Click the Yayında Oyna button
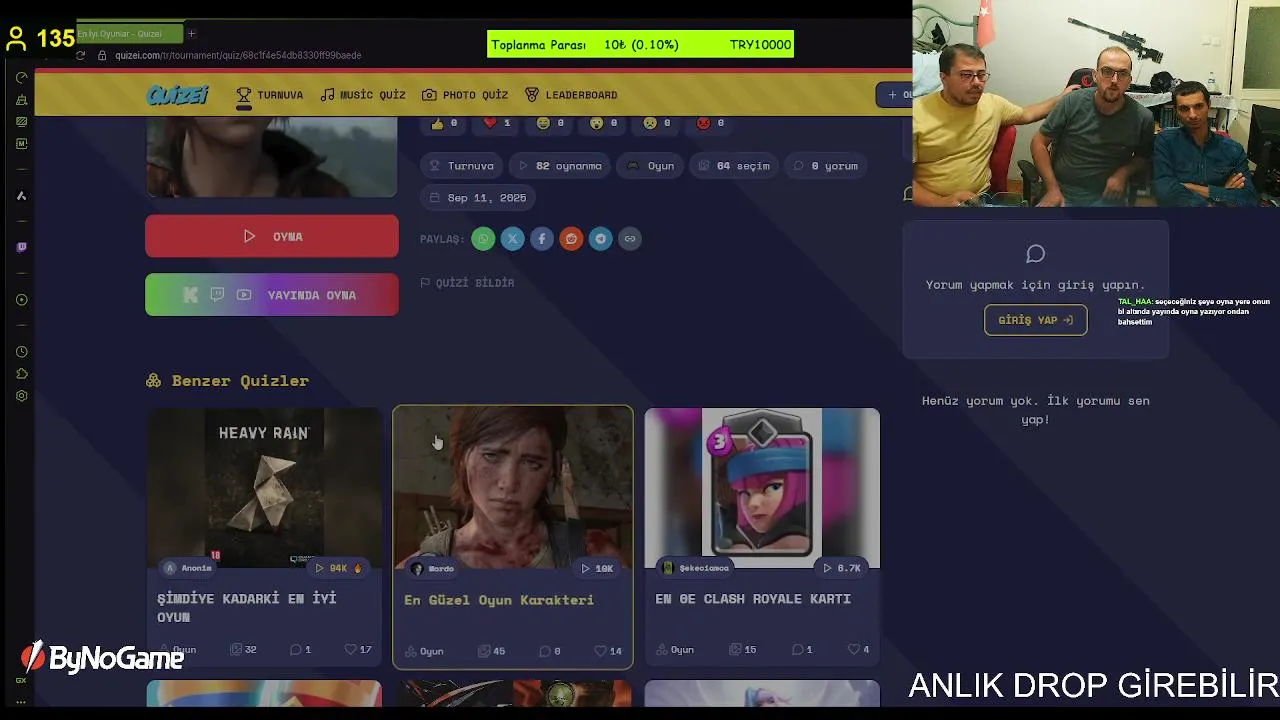The image size is (1280, 720). tap(272, 295)
